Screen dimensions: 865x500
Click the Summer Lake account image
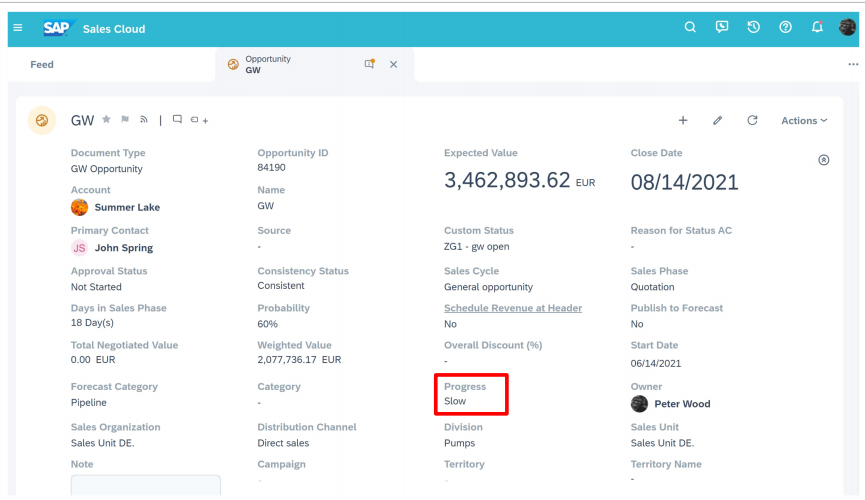tap(79, 208)
